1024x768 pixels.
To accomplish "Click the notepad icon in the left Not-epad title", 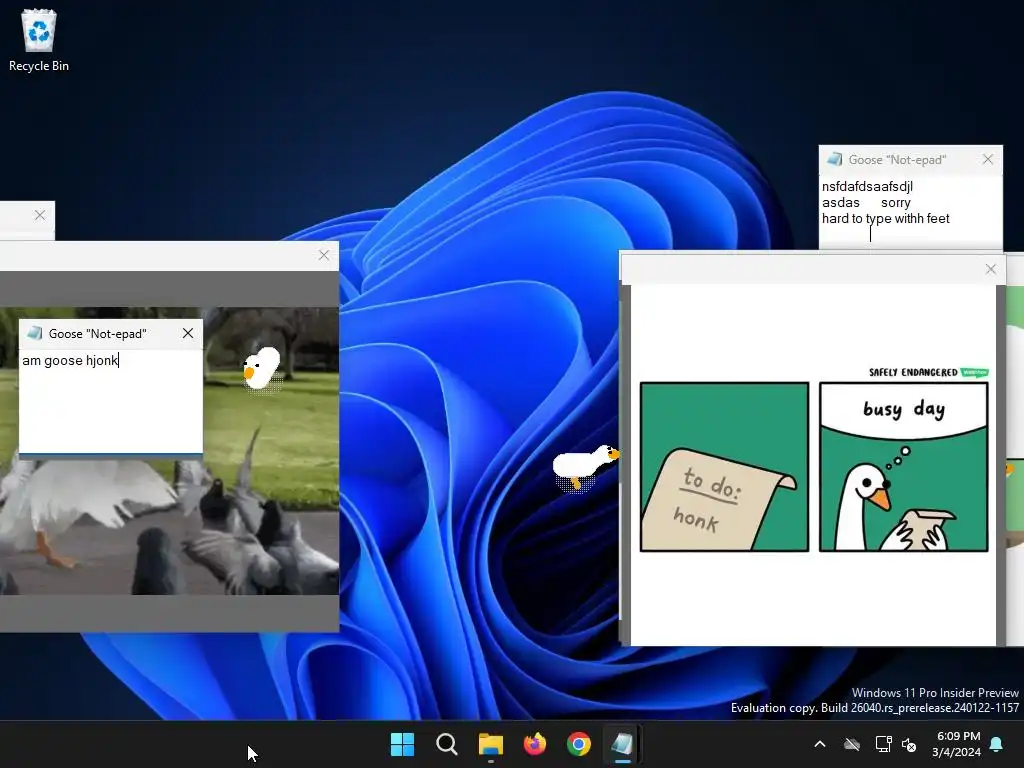I will [x=35, y=333].
